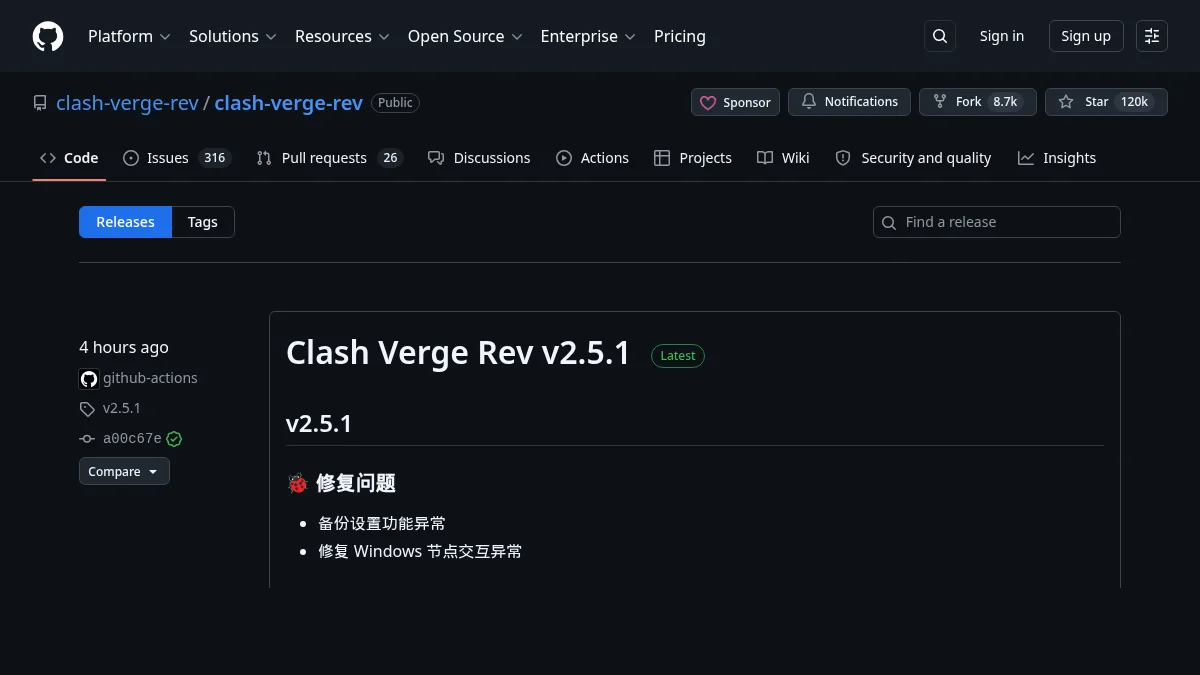Viewport: 1200px width, 675px height.
Task: Focus the Find a release field
Action: [997, 222]
